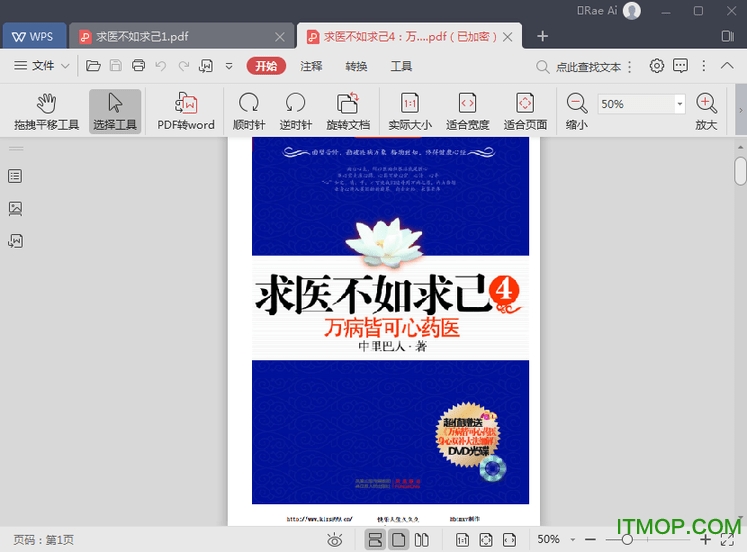The height and width of the screenshot is (552, 747).
Task: Switch to two-page view mode
Action: (x=422, y=540)
